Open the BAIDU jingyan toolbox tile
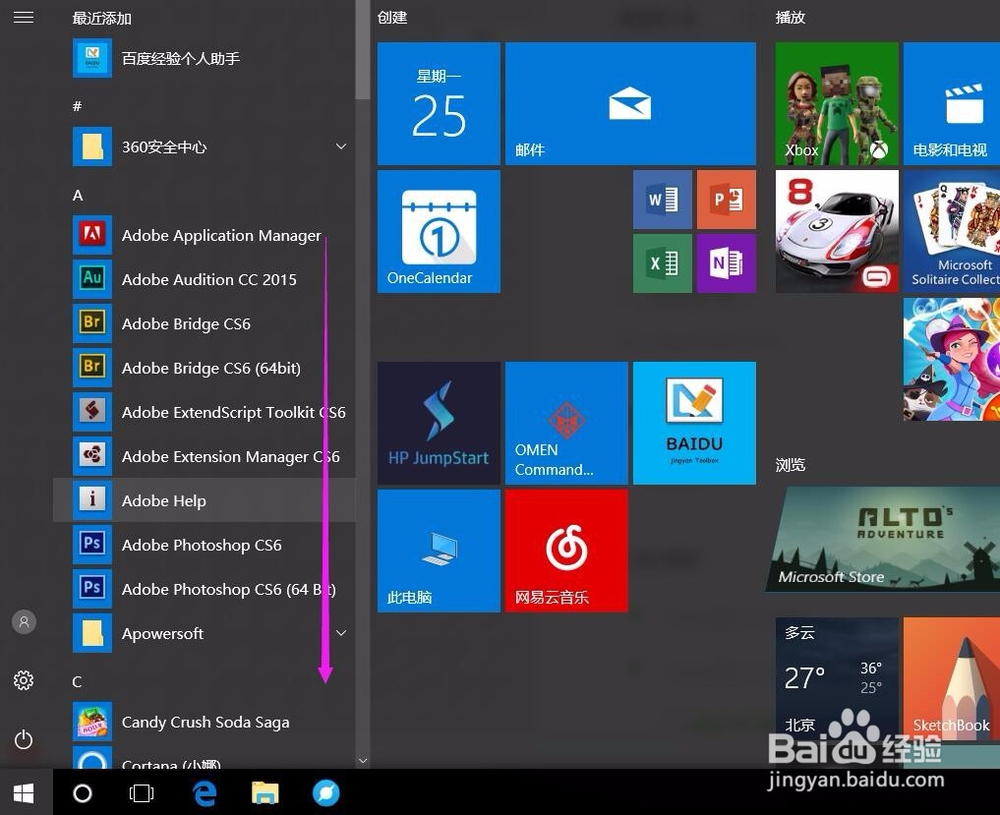 695,423
